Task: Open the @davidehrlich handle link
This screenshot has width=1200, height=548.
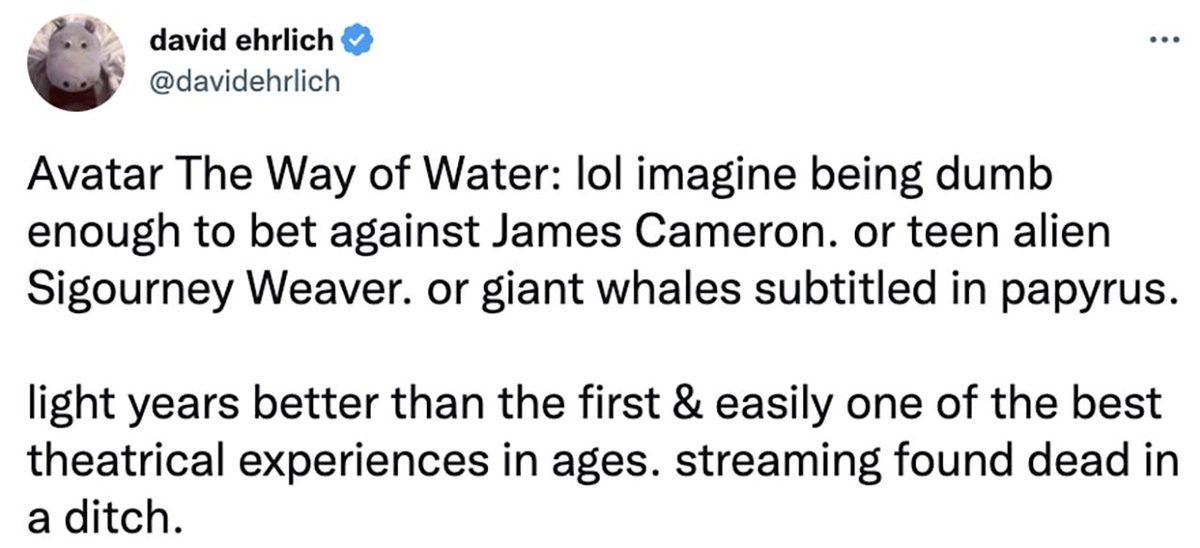Action: [x=243, y=81]
